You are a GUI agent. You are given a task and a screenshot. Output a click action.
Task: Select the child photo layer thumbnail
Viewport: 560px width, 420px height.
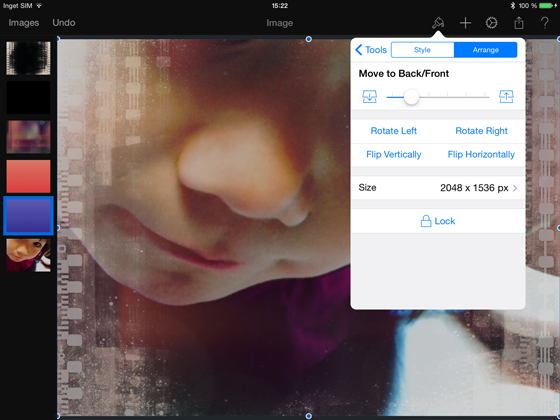pyautogui.click(x=28, y=255)
